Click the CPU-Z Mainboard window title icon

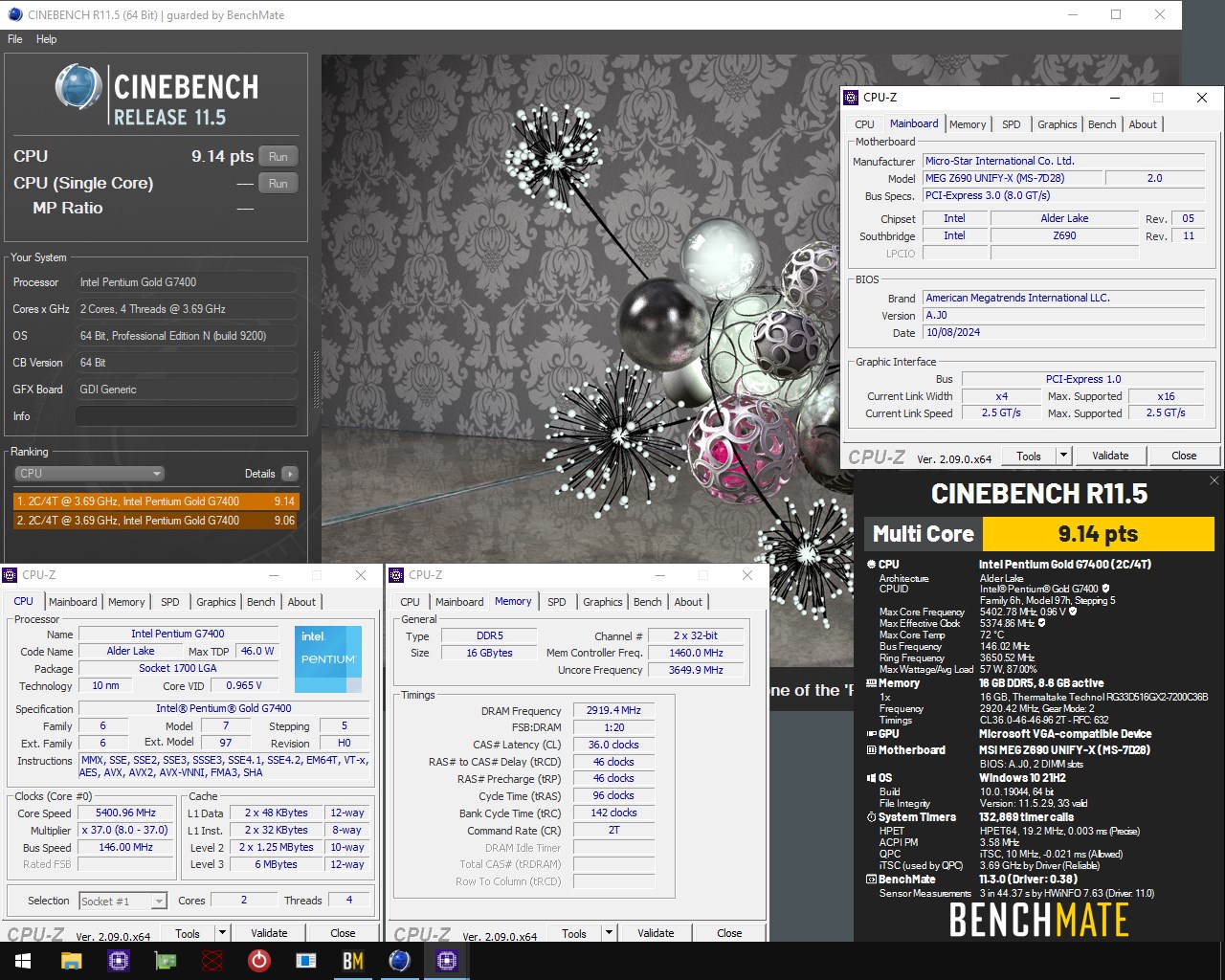pos(851,97)
